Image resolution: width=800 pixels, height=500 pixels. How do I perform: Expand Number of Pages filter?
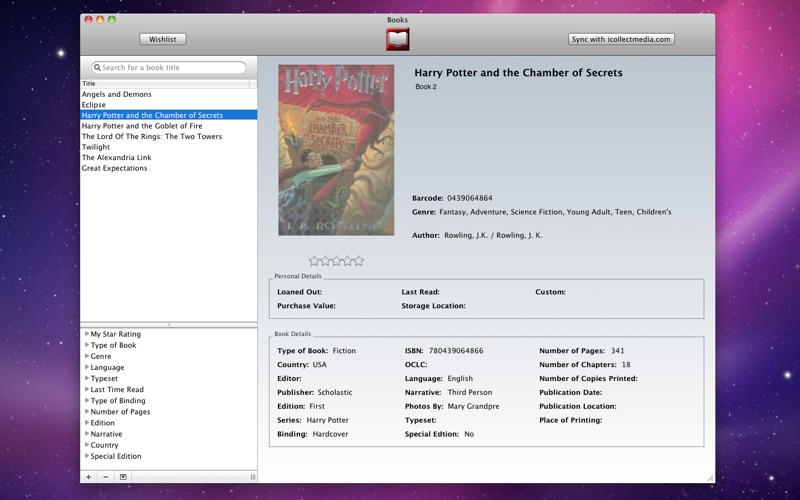pyautogui.click(x=87, y=411)
